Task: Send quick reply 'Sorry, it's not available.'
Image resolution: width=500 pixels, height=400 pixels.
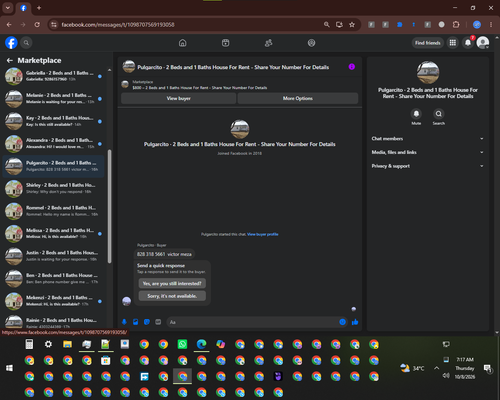Action: pyautogui.click(x=172, y=296)
